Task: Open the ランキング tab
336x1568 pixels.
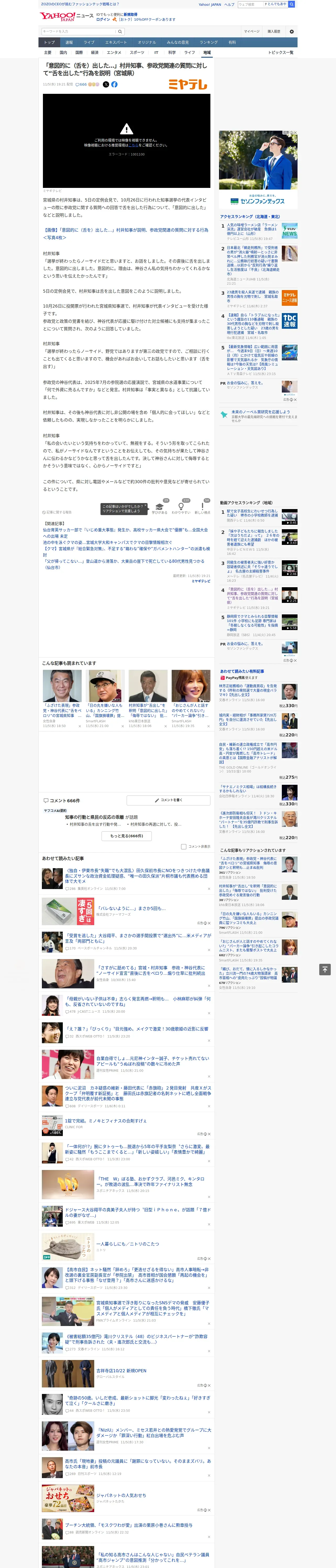Action: click(x=209, y=42)
